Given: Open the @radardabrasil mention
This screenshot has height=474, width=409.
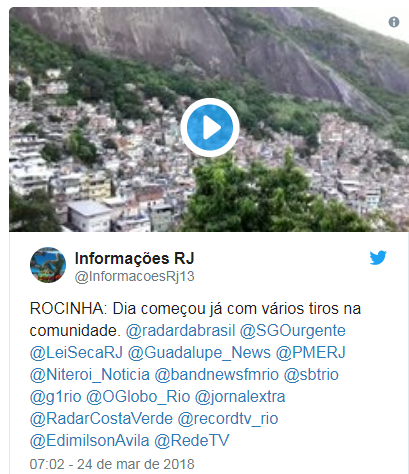Looking at the screenshot, I should [180, 331].
